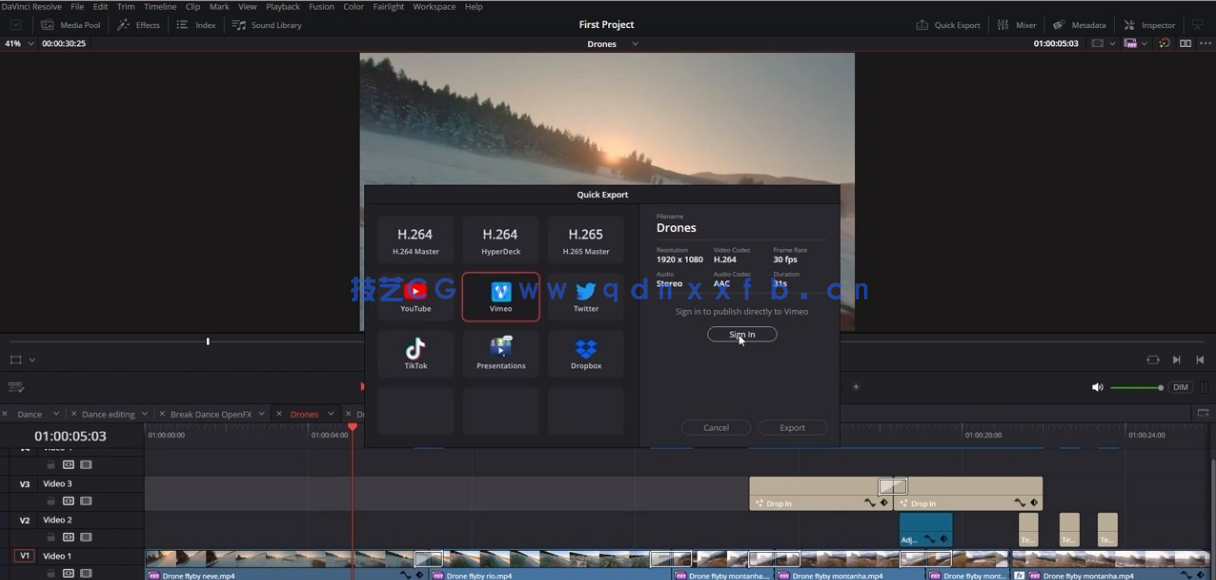Image resolution: width=1216 pixels, height=580 pixels.
Task: Toggle DIM for timeline audio
Action: (1180, 386)
